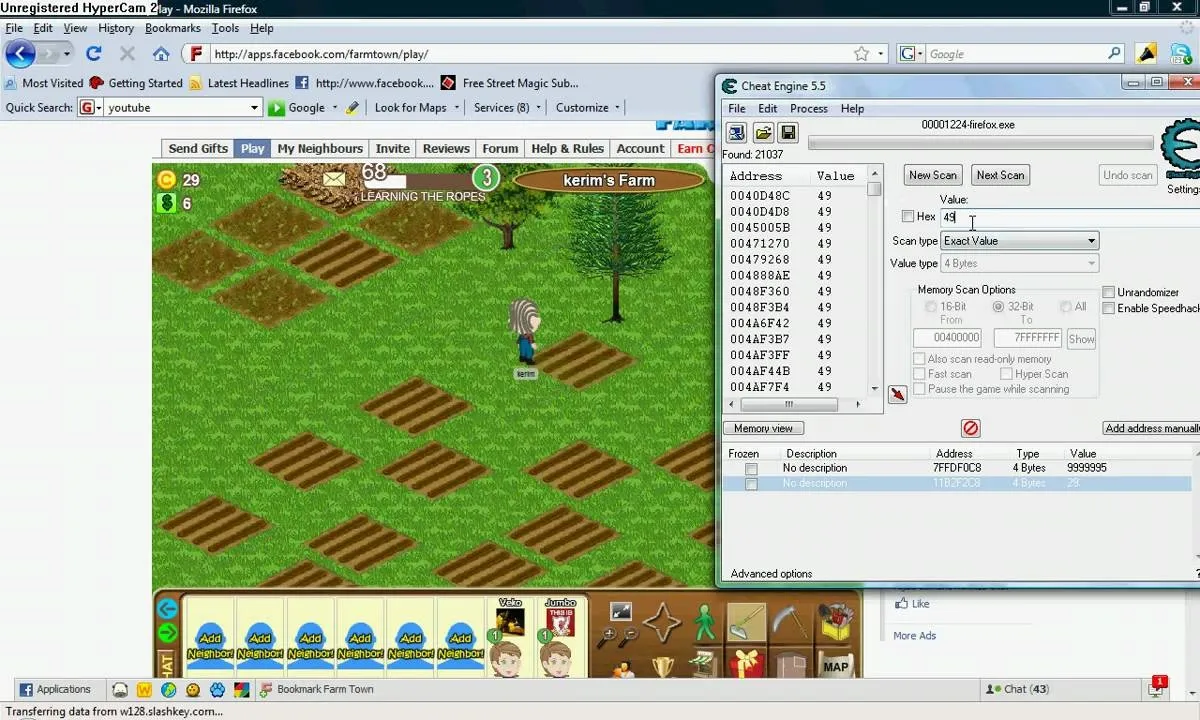Switch to the My Neighbours tab
The image size is (1200, 720).
point(320,148)
